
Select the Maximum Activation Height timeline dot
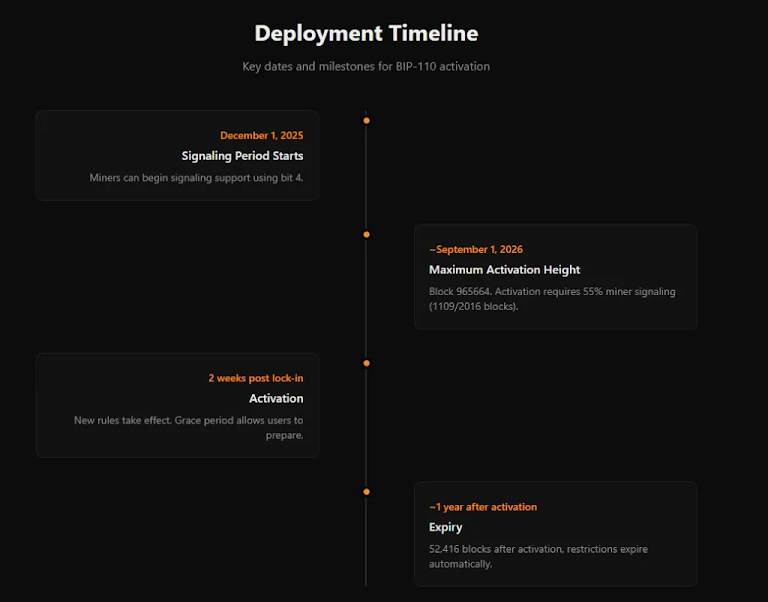pos(366,234)
